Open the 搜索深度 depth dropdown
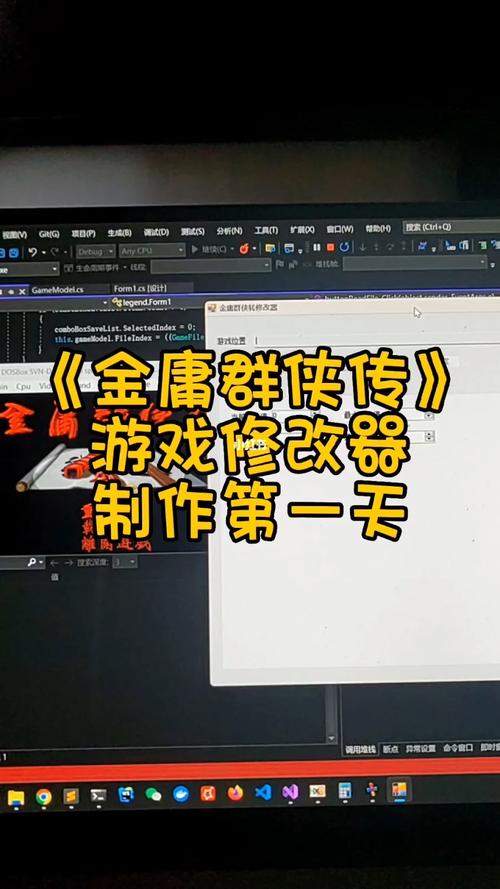The height and width of the screenshot is (889, 500). click(x=124, y=562)
